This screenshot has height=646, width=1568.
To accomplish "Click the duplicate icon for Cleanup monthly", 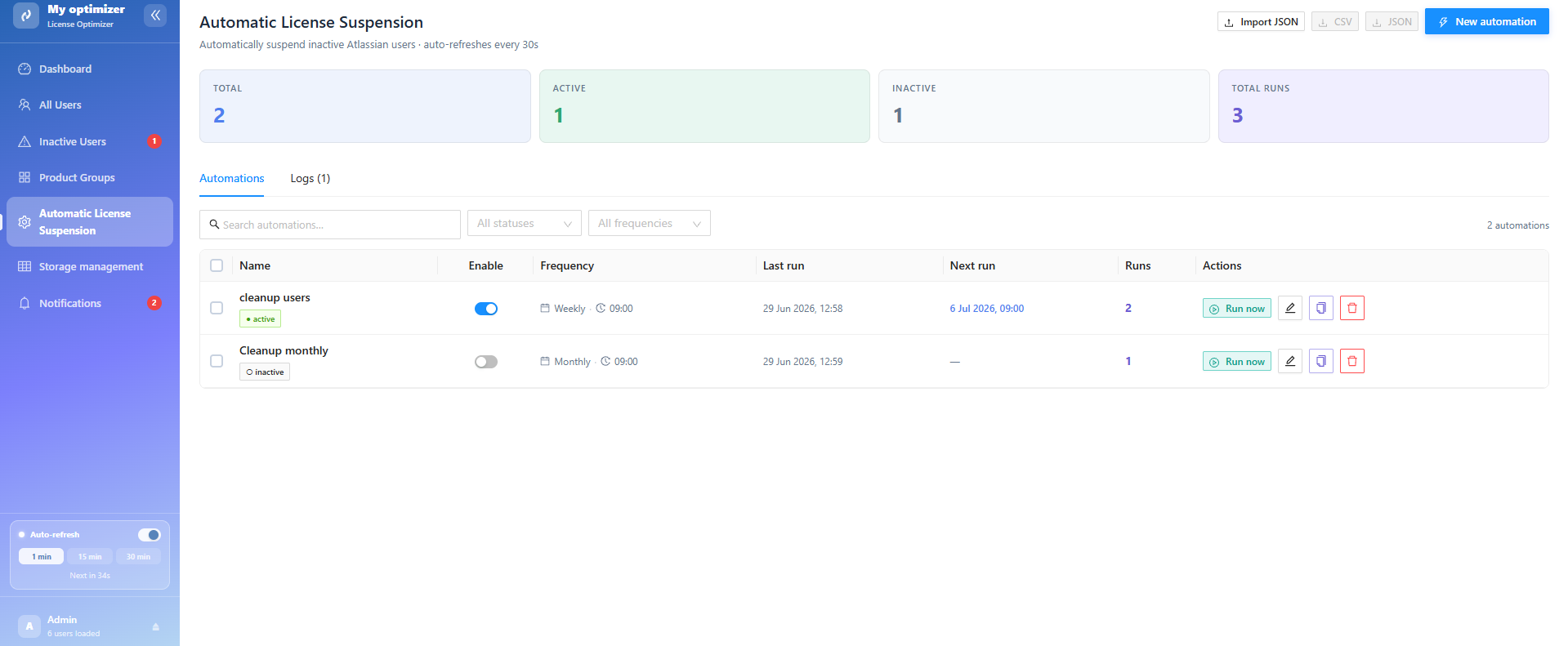I will click(x=1321, y=361).
